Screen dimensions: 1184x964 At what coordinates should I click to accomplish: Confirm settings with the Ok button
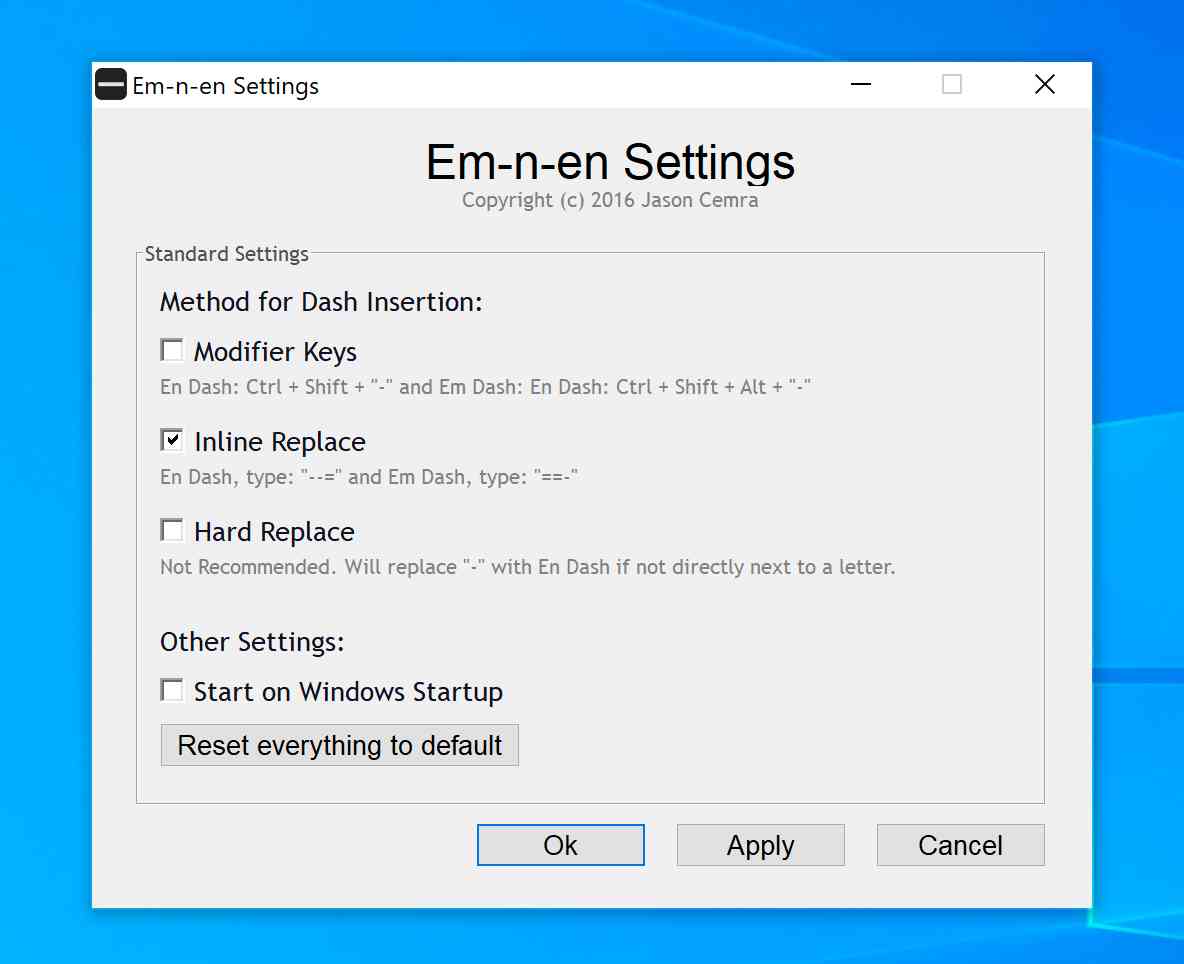[x=560, y=845]
